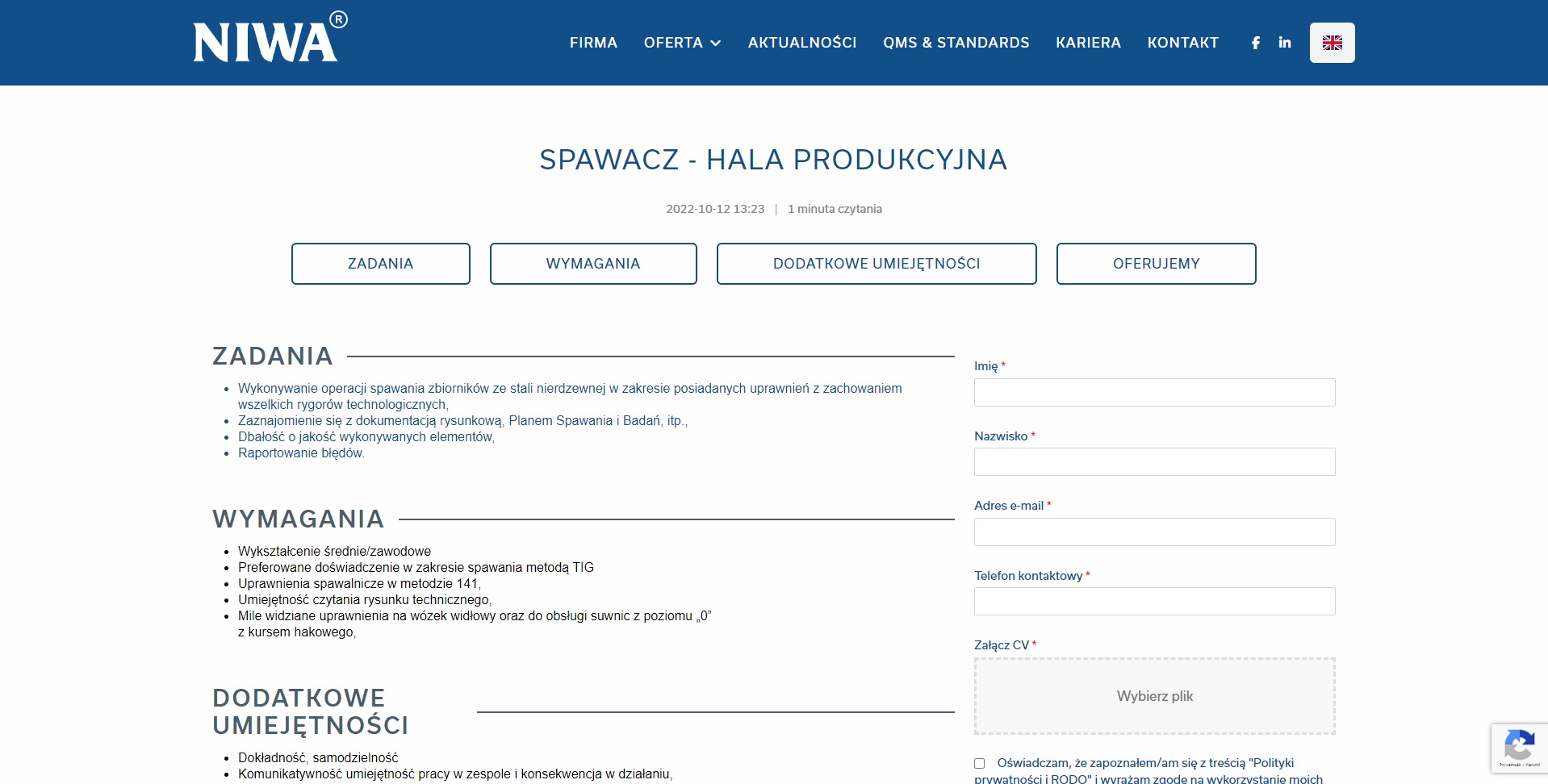This screenshot has height=784, width=1548.
Task: Focus the Imię input field
Action: [1155, 392]
